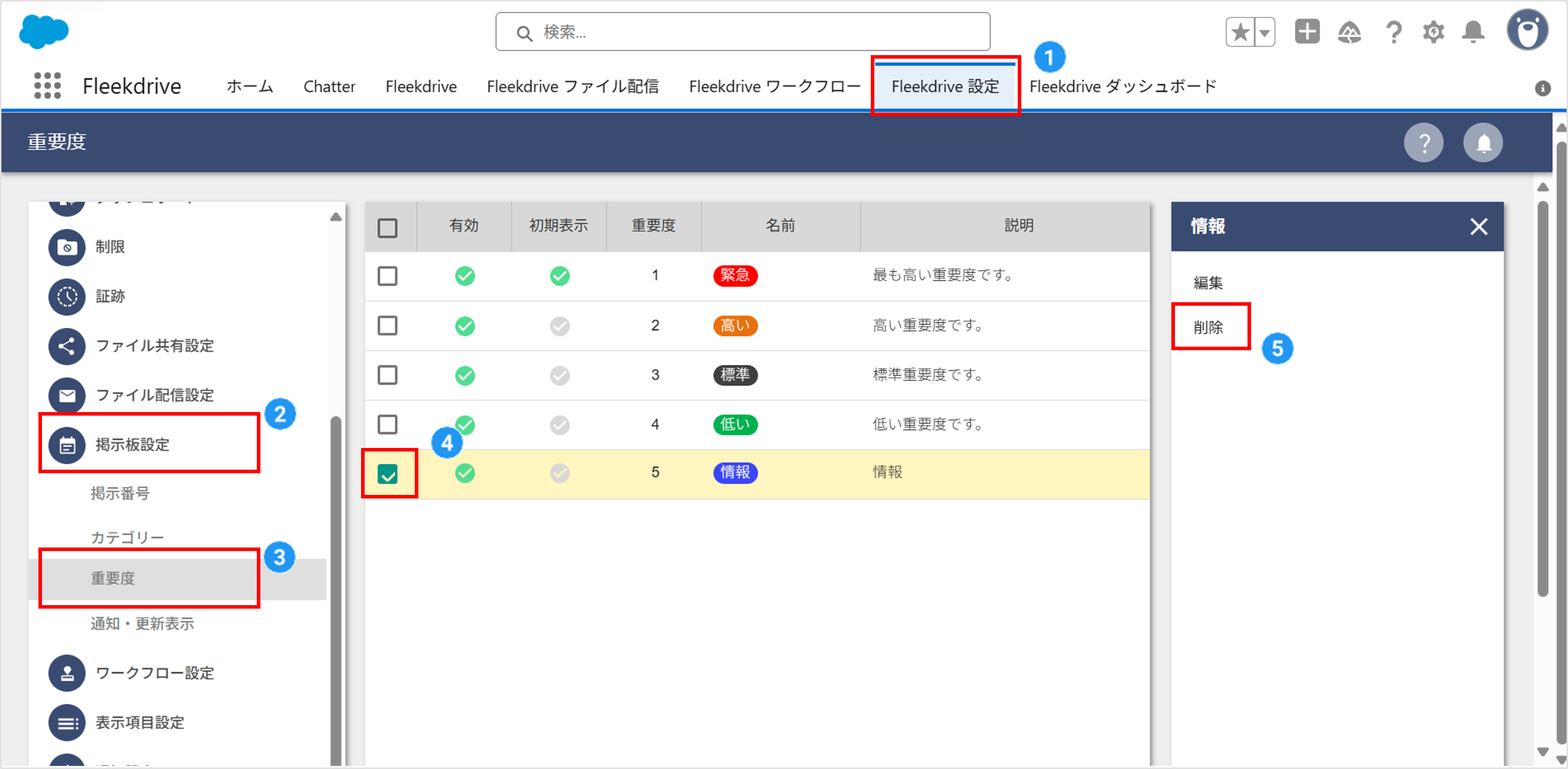
Task: Open the notifications bell in the header
Action: [1473, 32]
